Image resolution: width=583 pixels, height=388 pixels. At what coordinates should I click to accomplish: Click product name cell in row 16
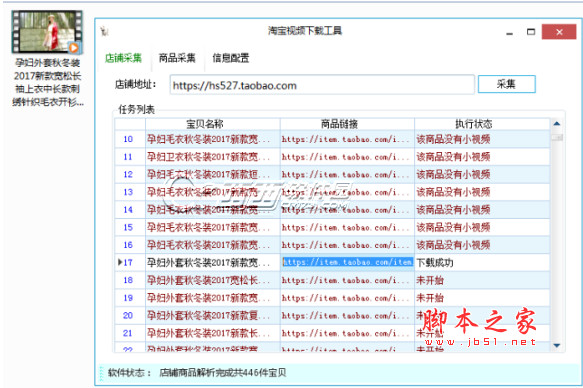213,245
